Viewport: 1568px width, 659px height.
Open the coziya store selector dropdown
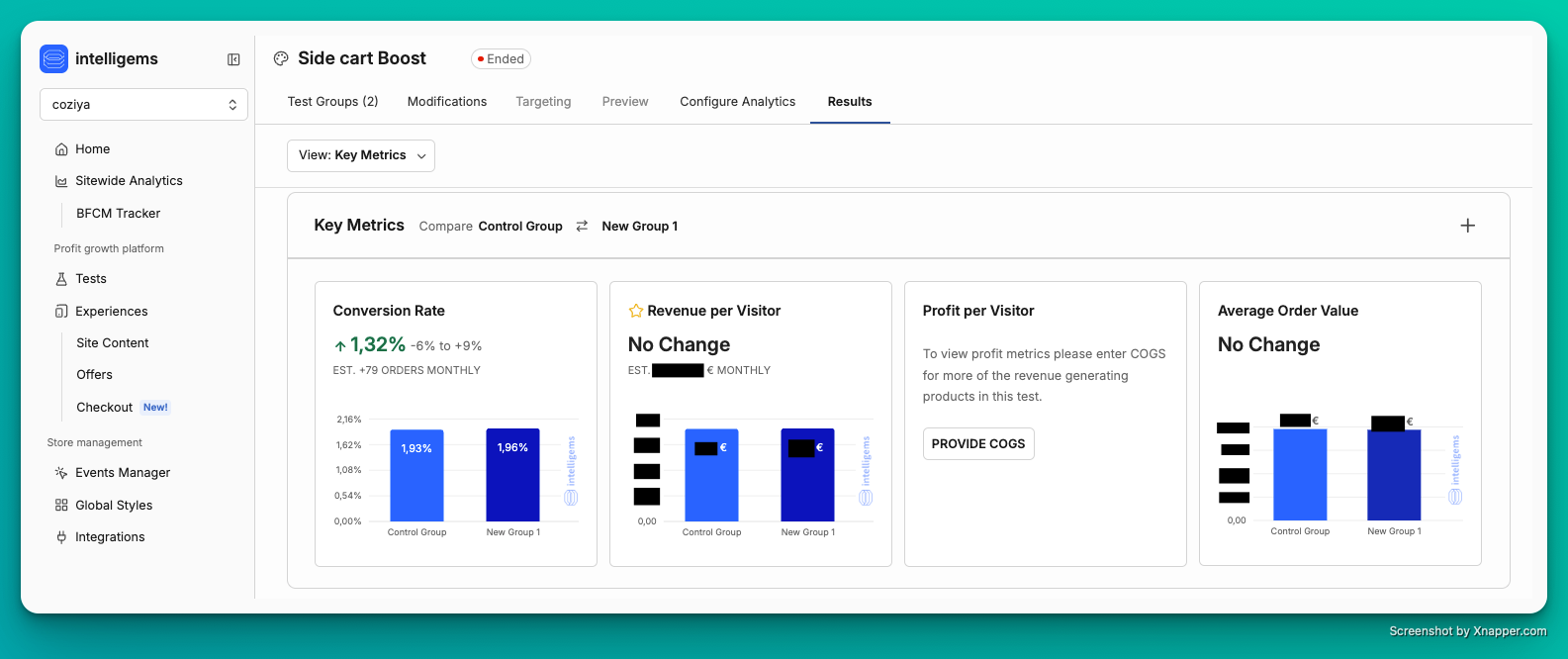[143, 105]
